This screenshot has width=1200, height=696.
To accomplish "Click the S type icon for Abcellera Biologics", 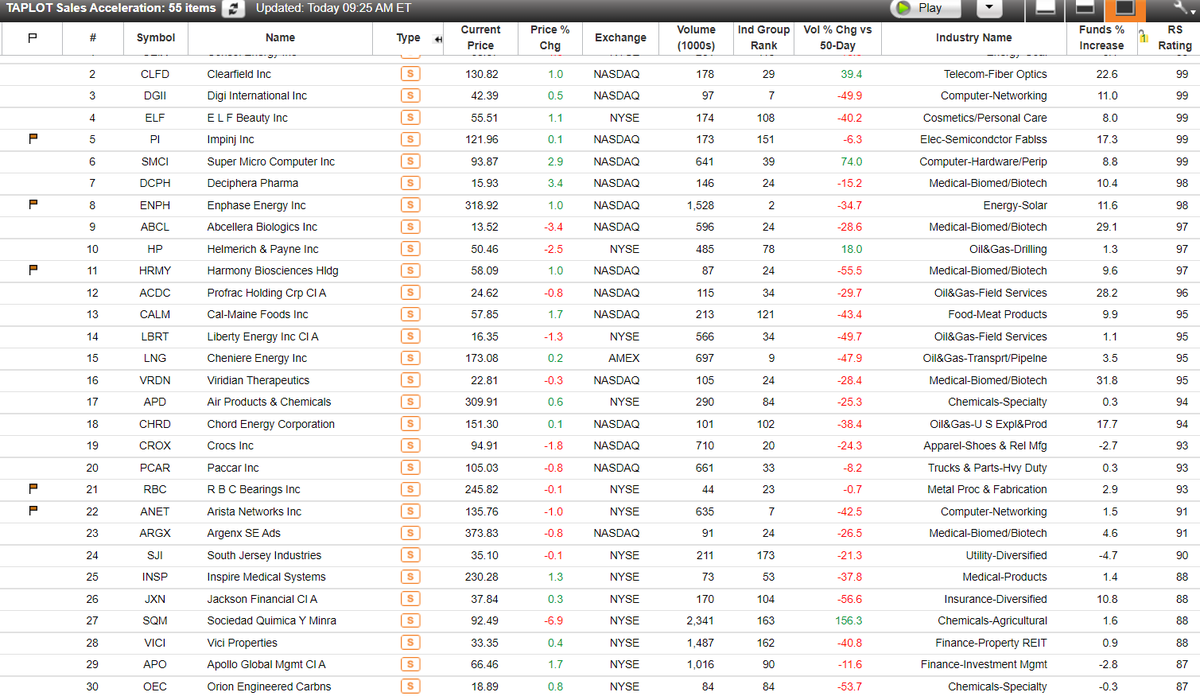I will point(408,227).
